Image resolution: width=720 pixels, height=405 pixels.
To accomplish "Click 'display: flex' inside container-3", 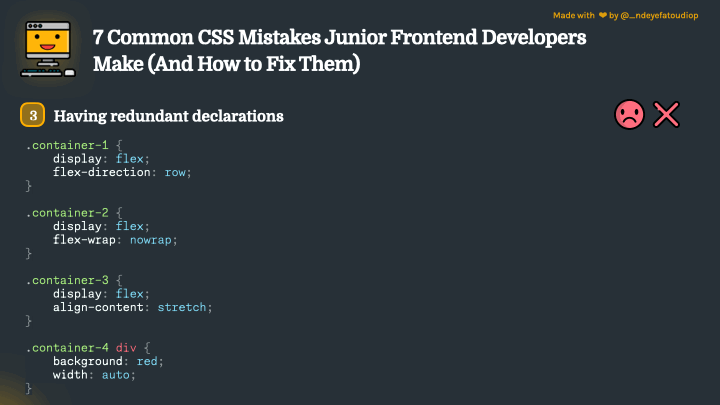I will point(101,294).
